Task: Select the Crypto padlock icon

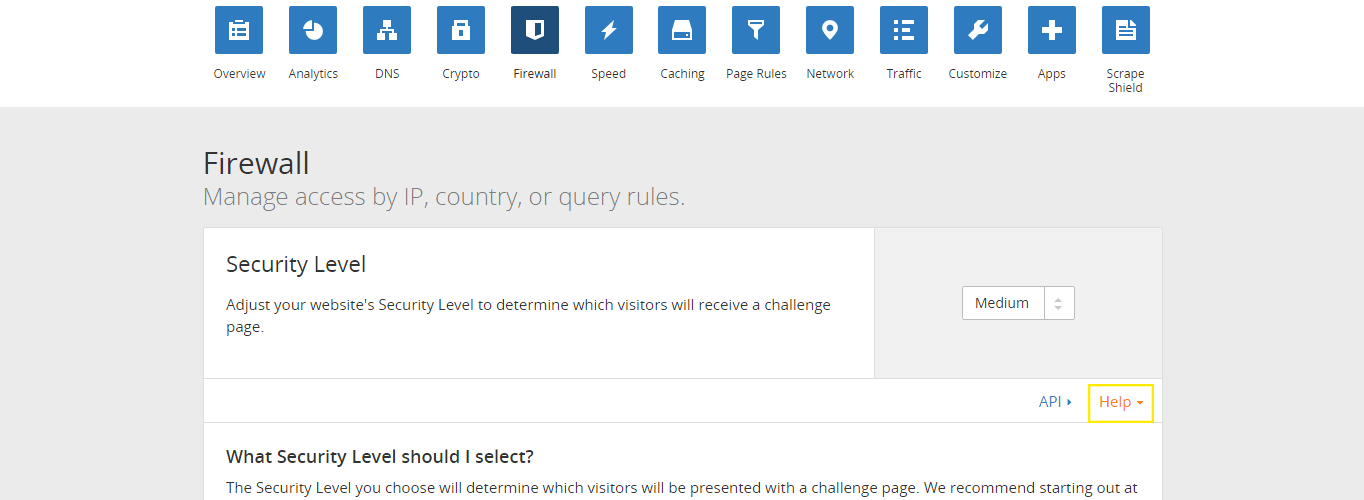Action: (x=461, y=30)
